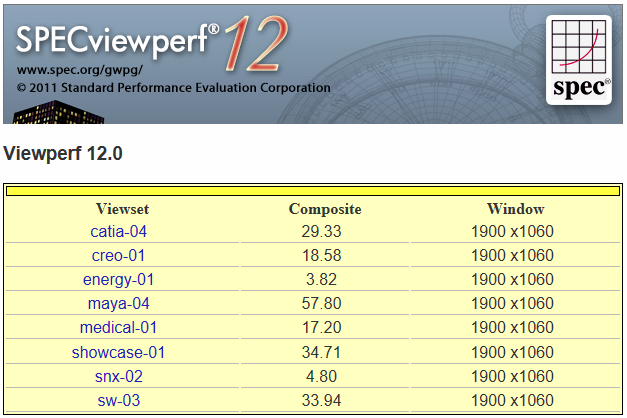This screenshot has width=627, height=418.
Task: Select the composite score 34.71
Action: (321, 352)
